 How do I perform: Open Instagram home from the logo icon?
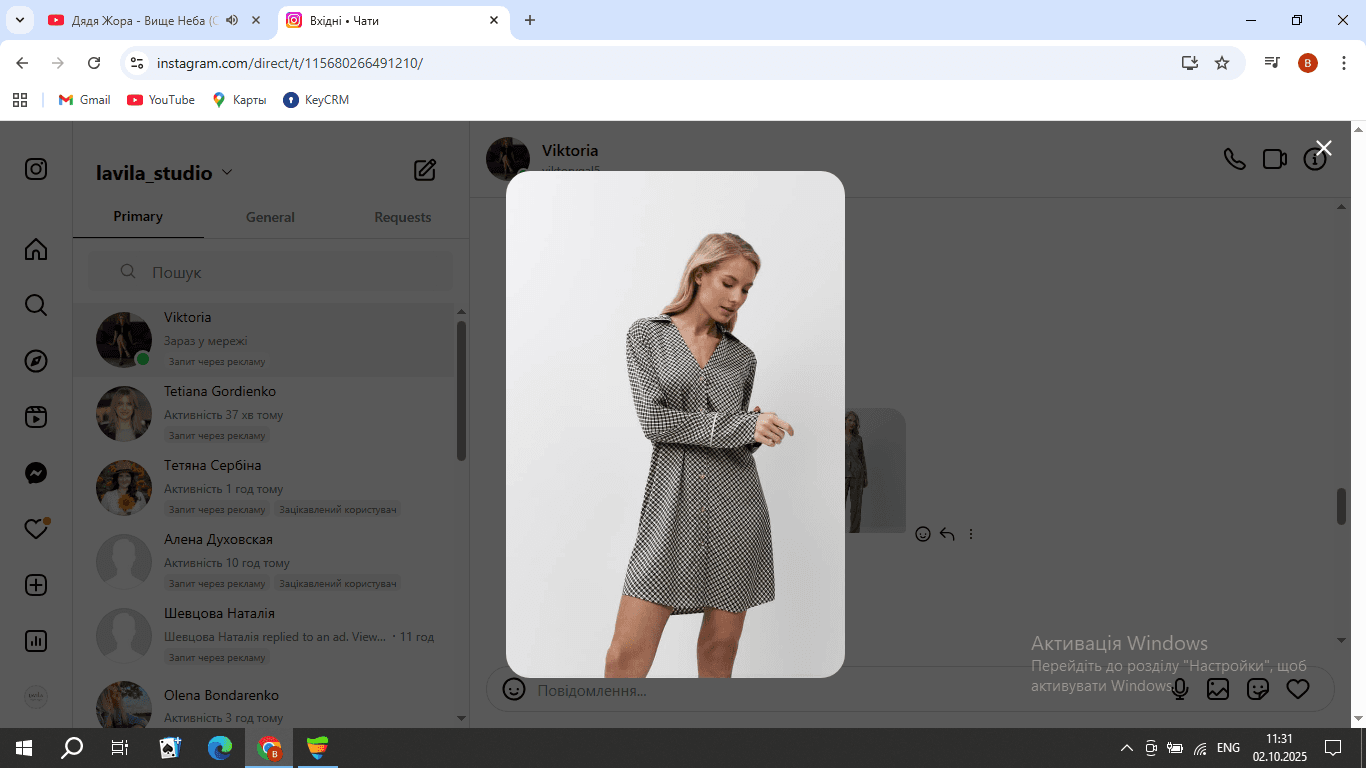(x=36, y=169)
